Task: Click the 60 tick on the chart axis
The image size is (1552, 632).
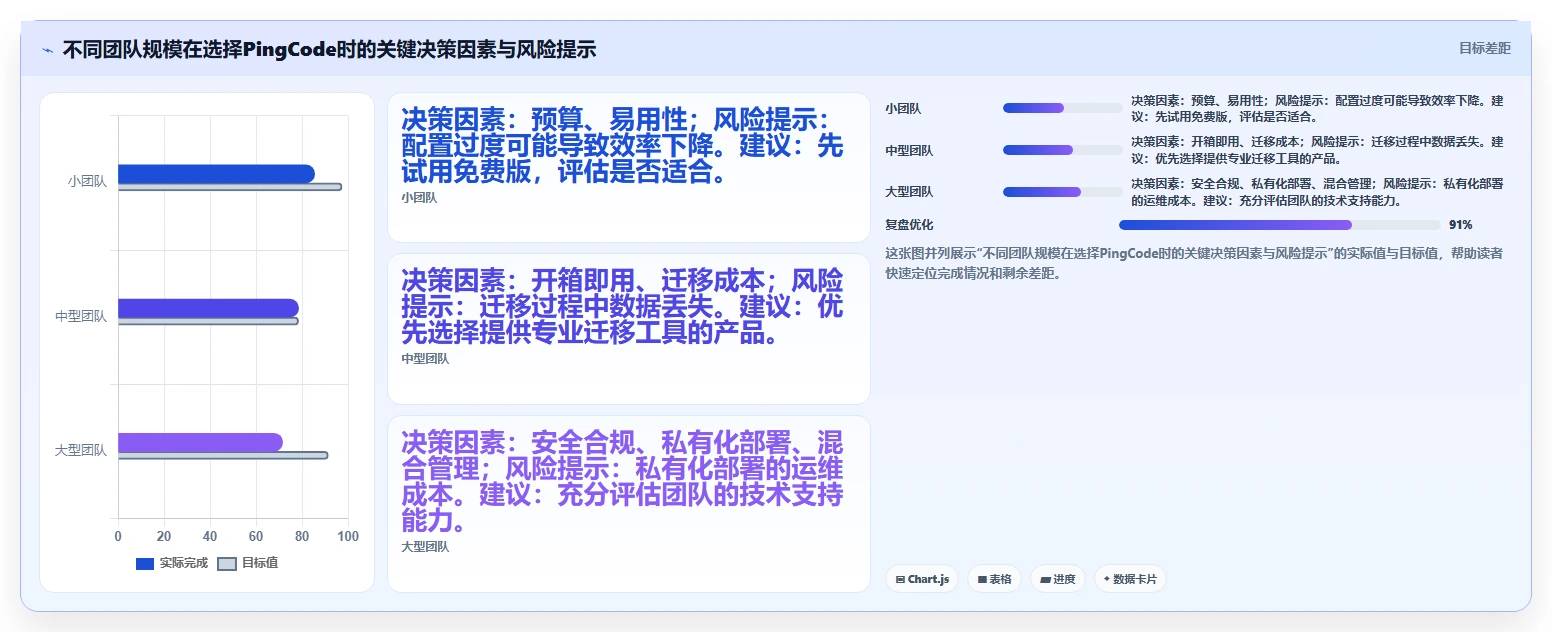Action: [256, 537]
